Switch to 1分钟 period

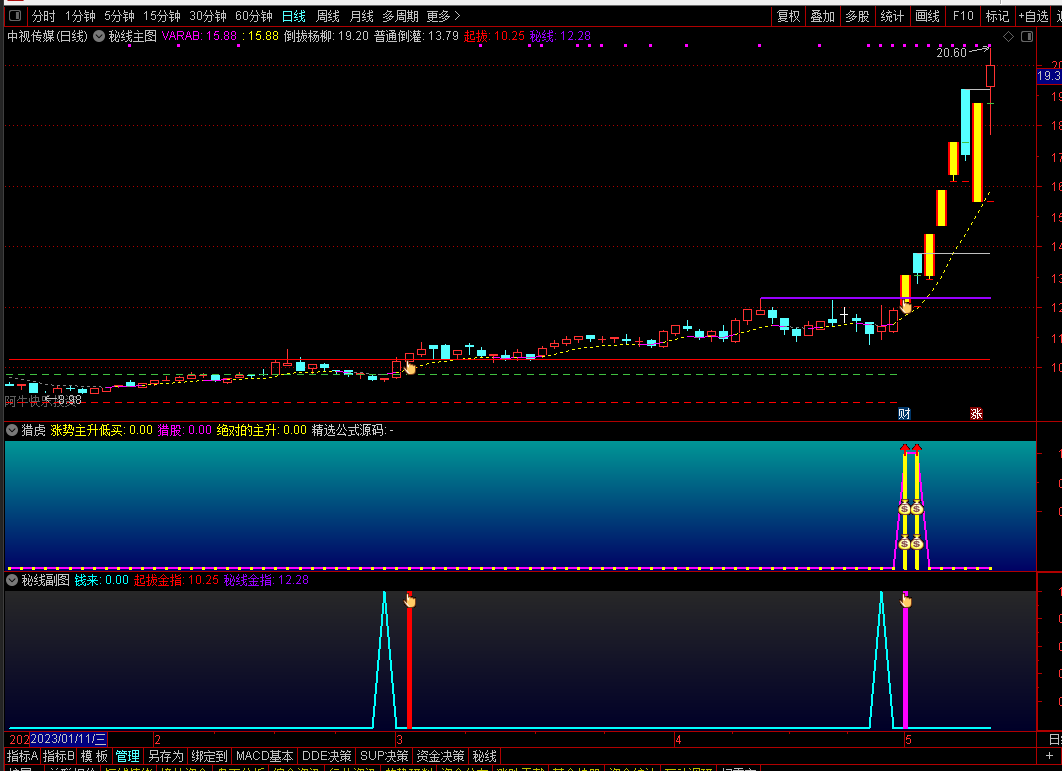pyautogui.click(x=80, y=16)
